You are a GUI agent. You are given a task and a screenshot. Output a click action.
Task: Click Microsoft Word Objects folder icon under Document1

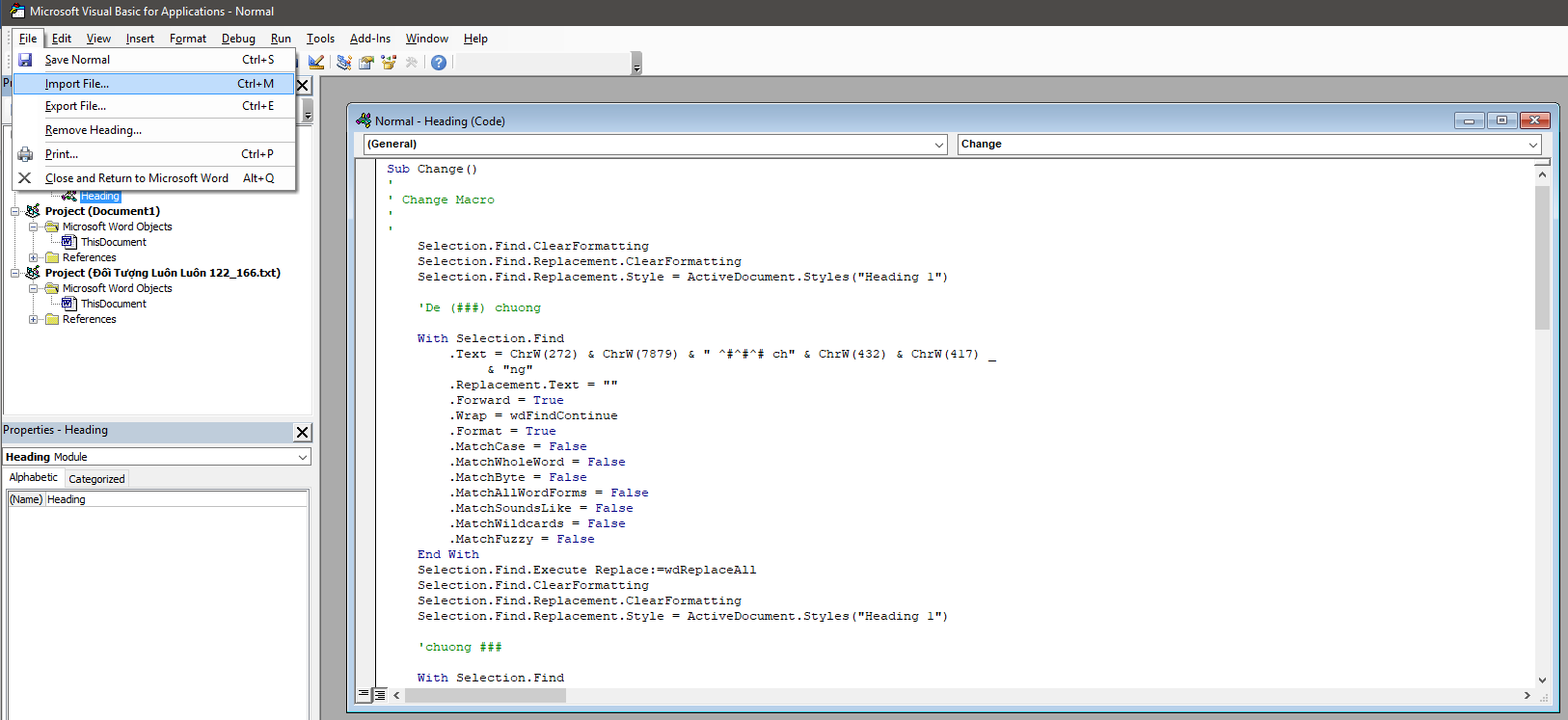pos(52,227)
